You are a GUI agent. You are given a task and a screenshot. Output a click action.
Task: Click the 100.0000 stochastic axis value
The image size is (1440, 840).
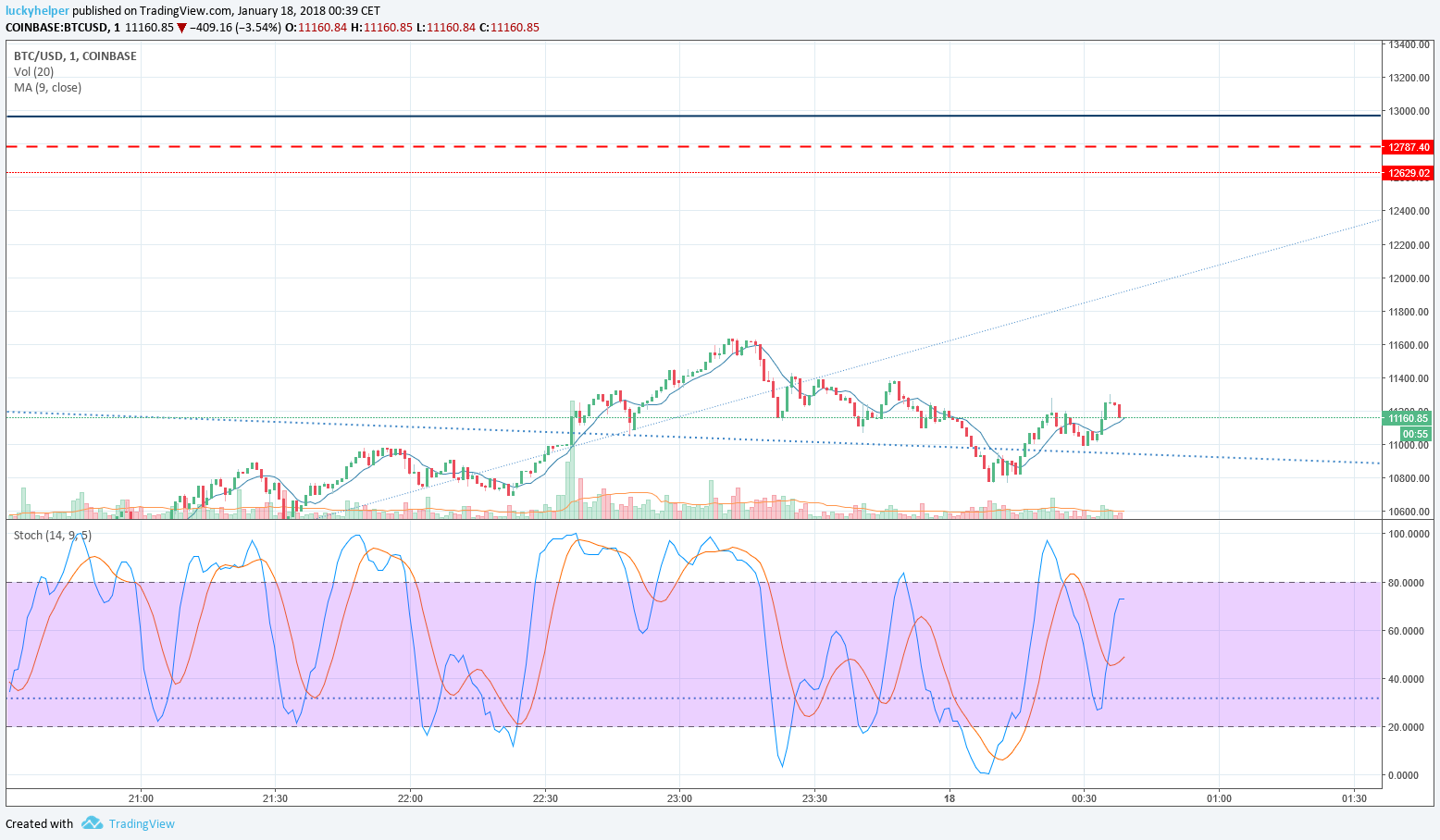pos(1409,534)
